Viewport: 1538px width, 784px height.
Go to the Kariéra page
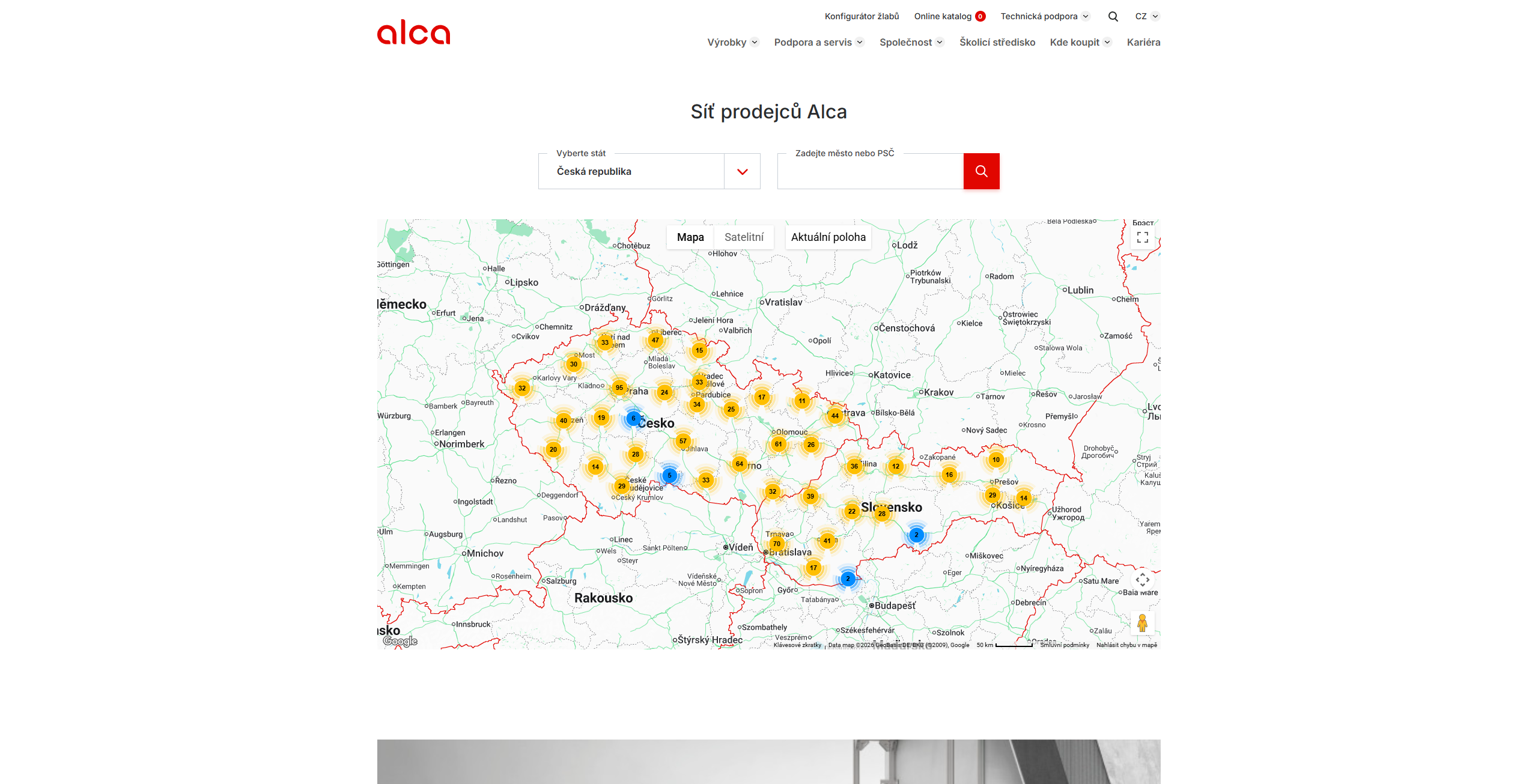1143,42
